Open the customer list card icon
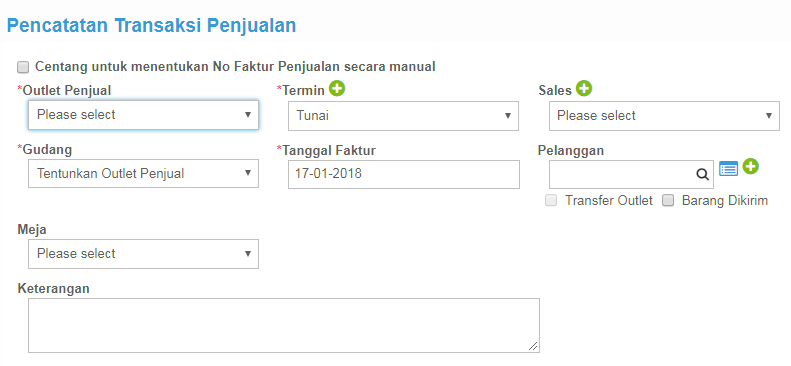This screenshot has width=791, height=366. (x=728, y=168)
